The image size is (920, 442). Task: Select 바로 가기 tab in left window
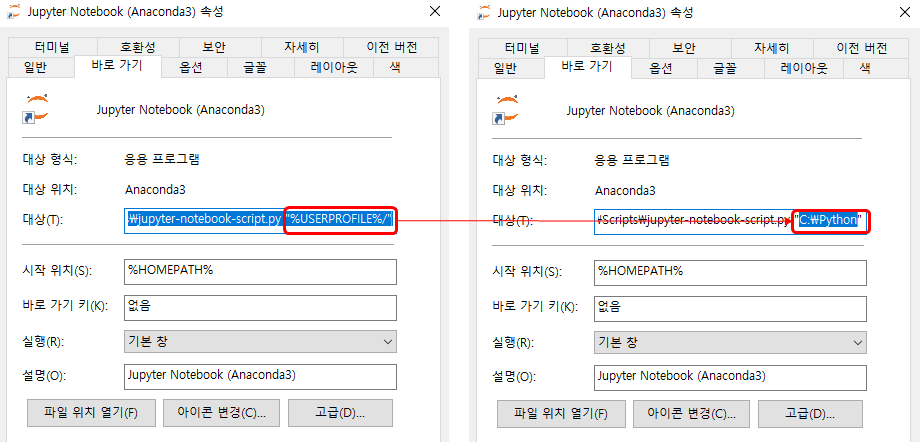117,66
